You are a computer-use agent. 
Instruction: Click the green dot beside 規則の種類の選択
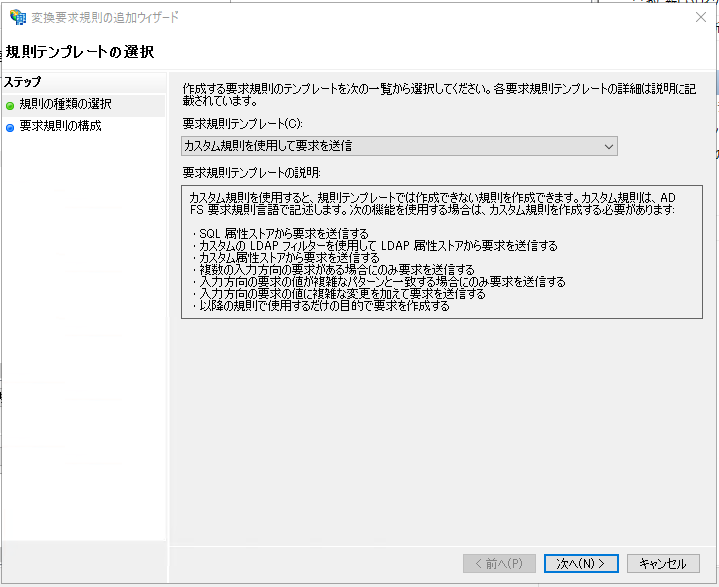tap(10, 106)
